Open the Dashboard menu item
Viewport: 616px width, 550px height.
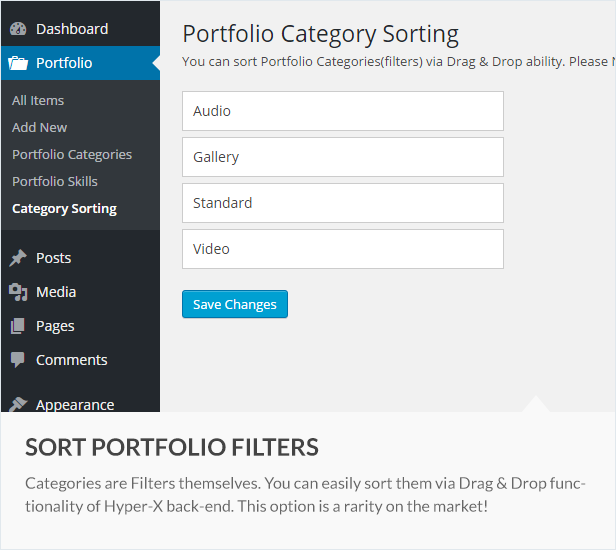tap(71, 29)
